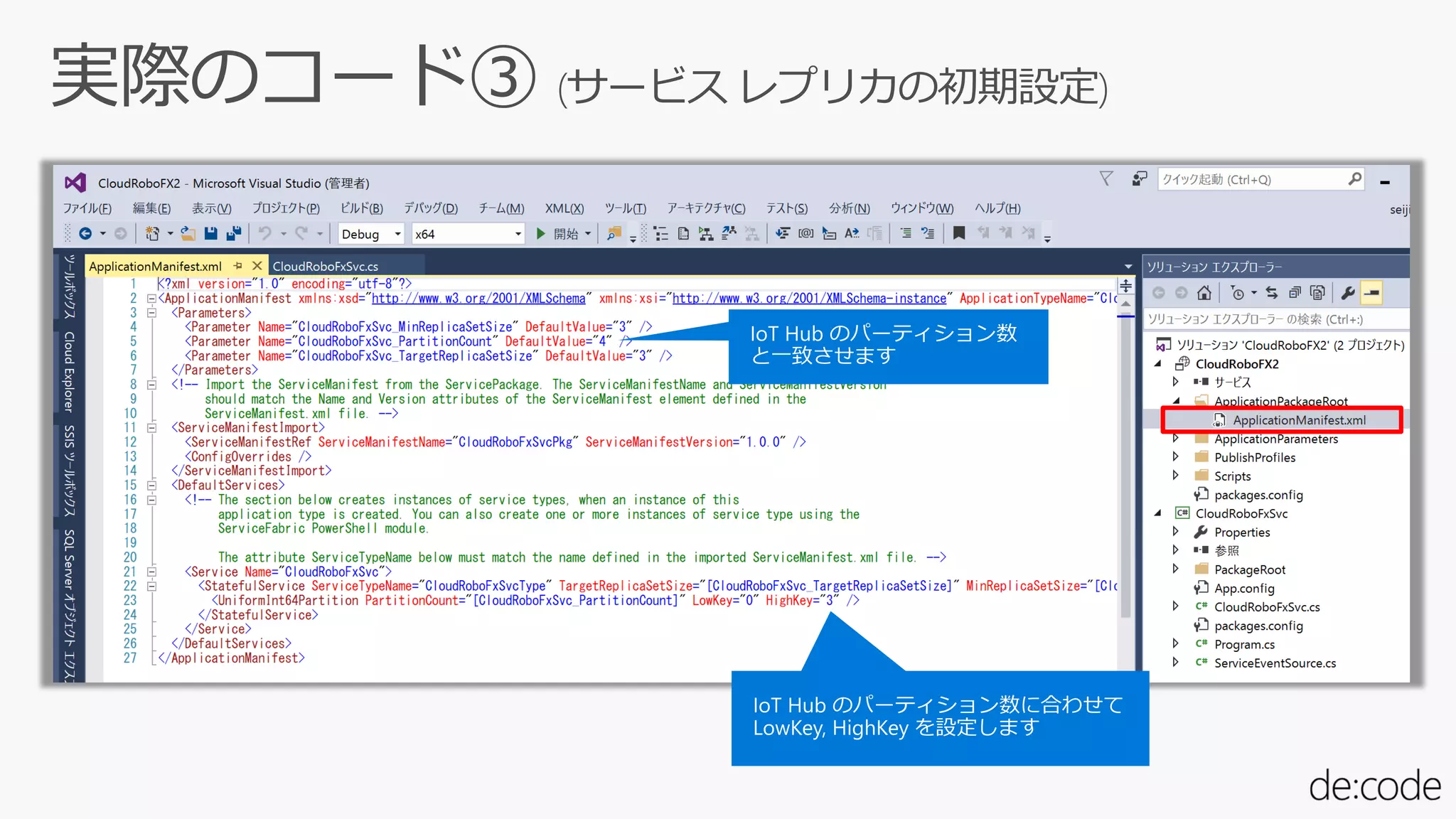
Task: Click the comment-out lines toolbar icon
Action: (905, 233)
